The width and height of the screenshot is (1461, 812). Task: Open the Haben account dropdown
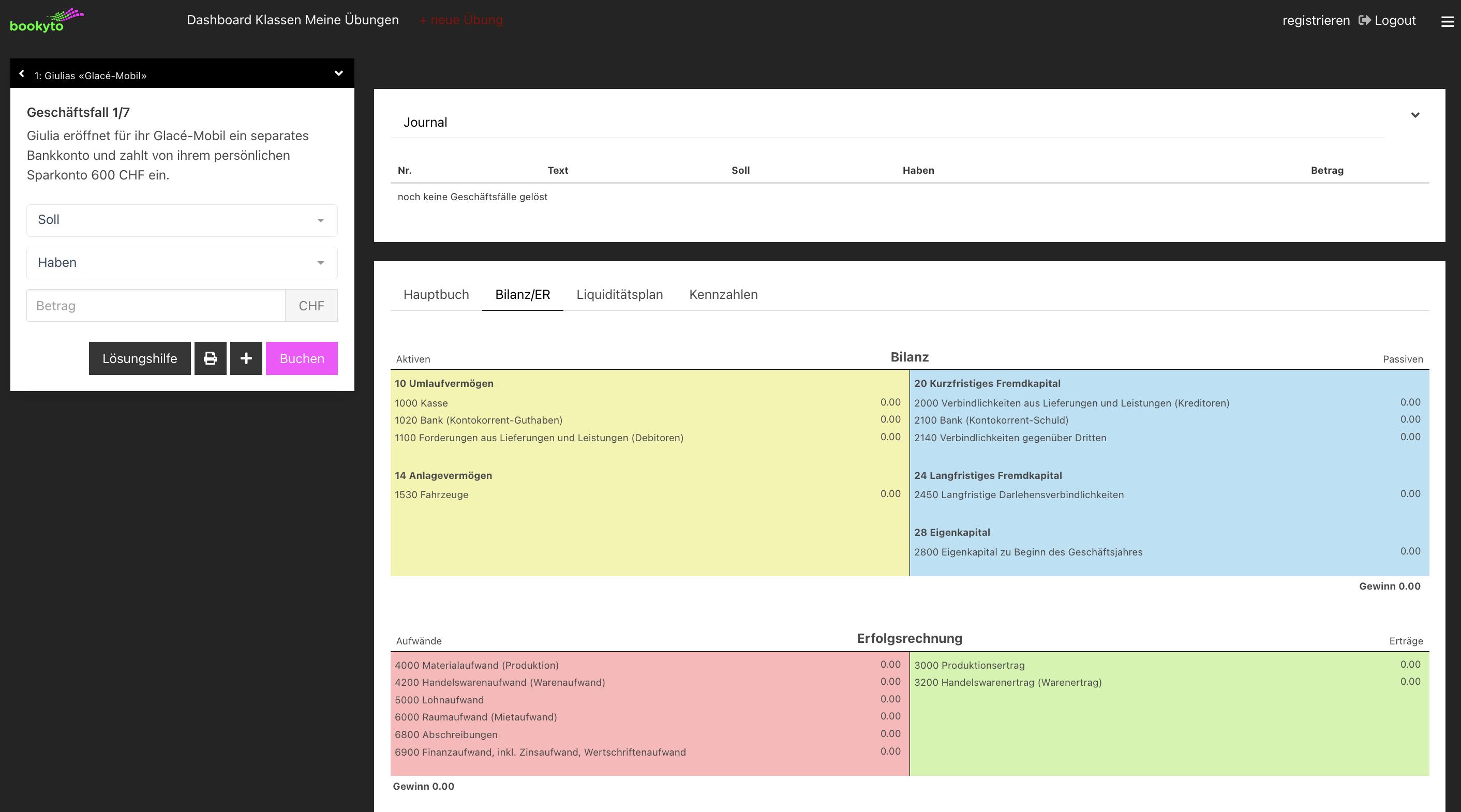click(182, 263)
